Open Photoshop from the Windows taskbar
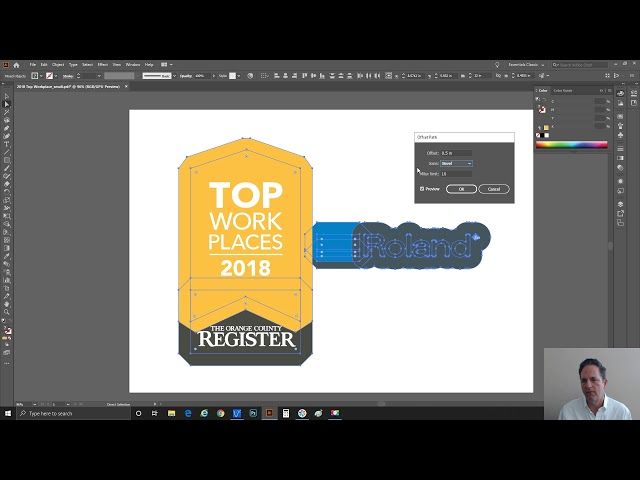The image size is (640, 480). [254, 413]
